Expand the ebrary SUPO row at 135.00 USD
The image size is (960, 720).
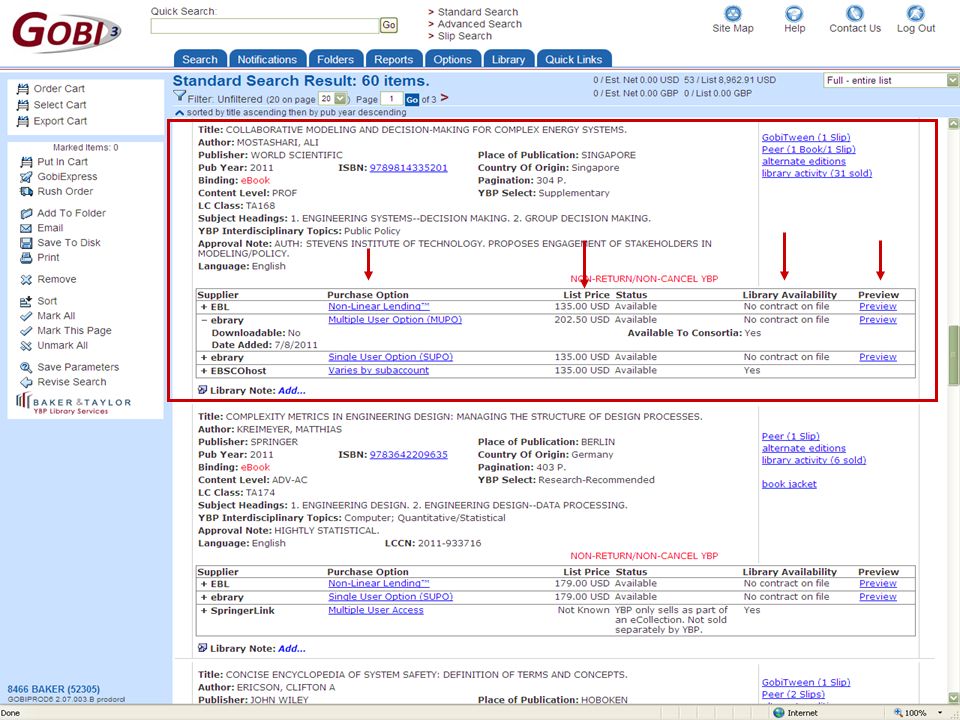(204, 358)
